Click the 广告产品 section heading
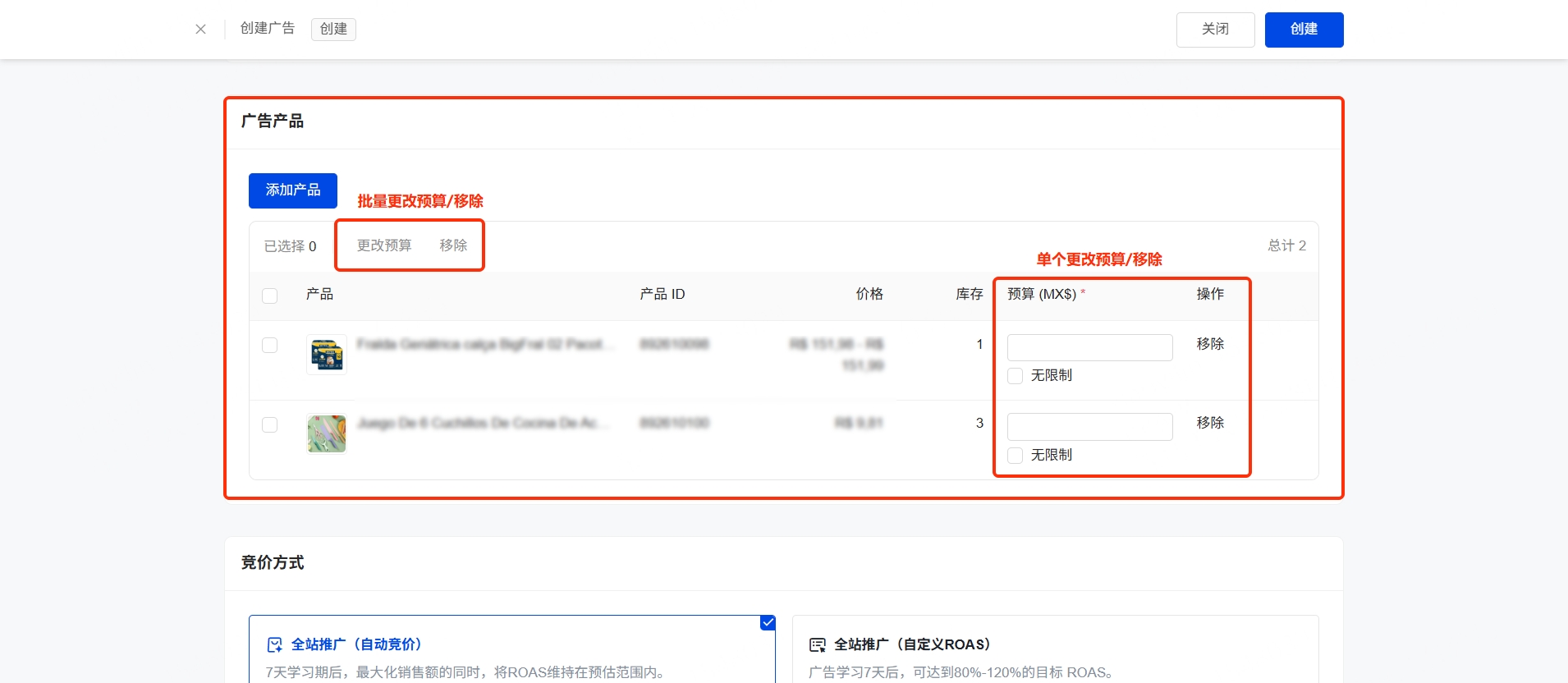Image resolution: width=1568 pixels, height=683 pixels. [x=273, y=121]
